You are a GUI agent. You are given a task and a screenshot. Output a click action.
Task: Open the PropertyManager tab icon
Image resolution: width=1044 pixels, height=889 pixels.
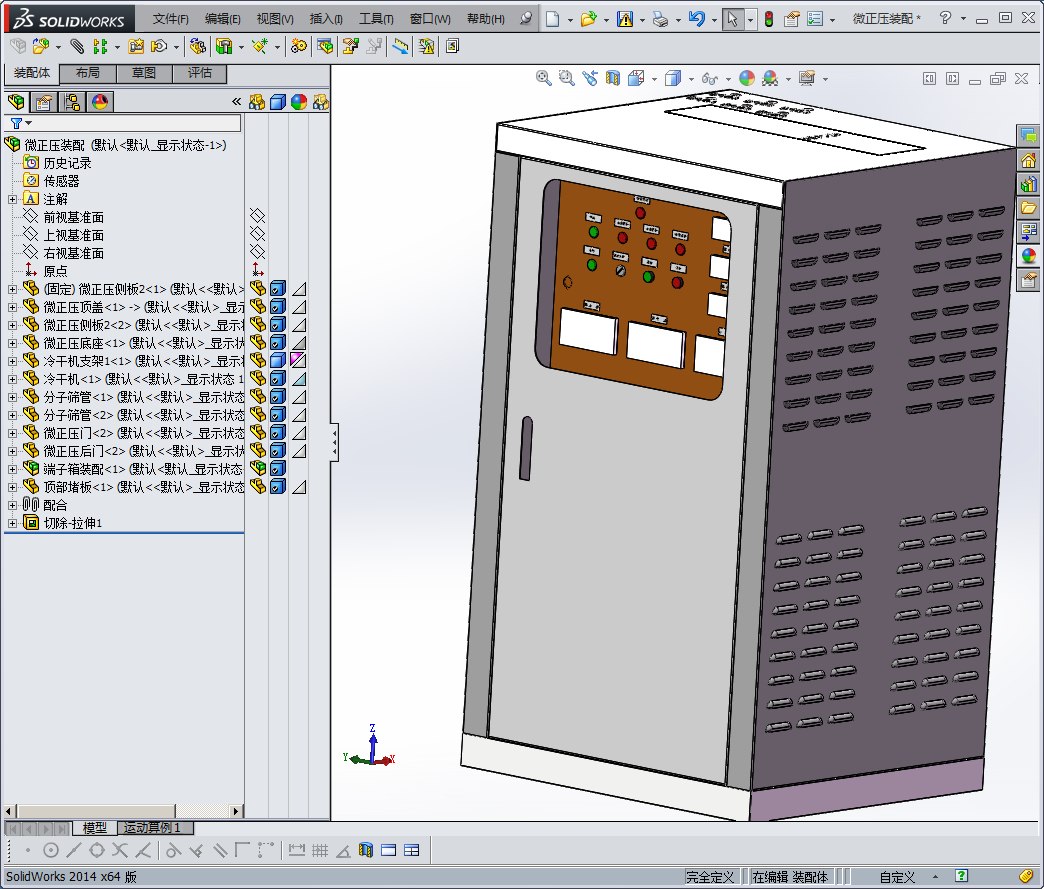44,102
